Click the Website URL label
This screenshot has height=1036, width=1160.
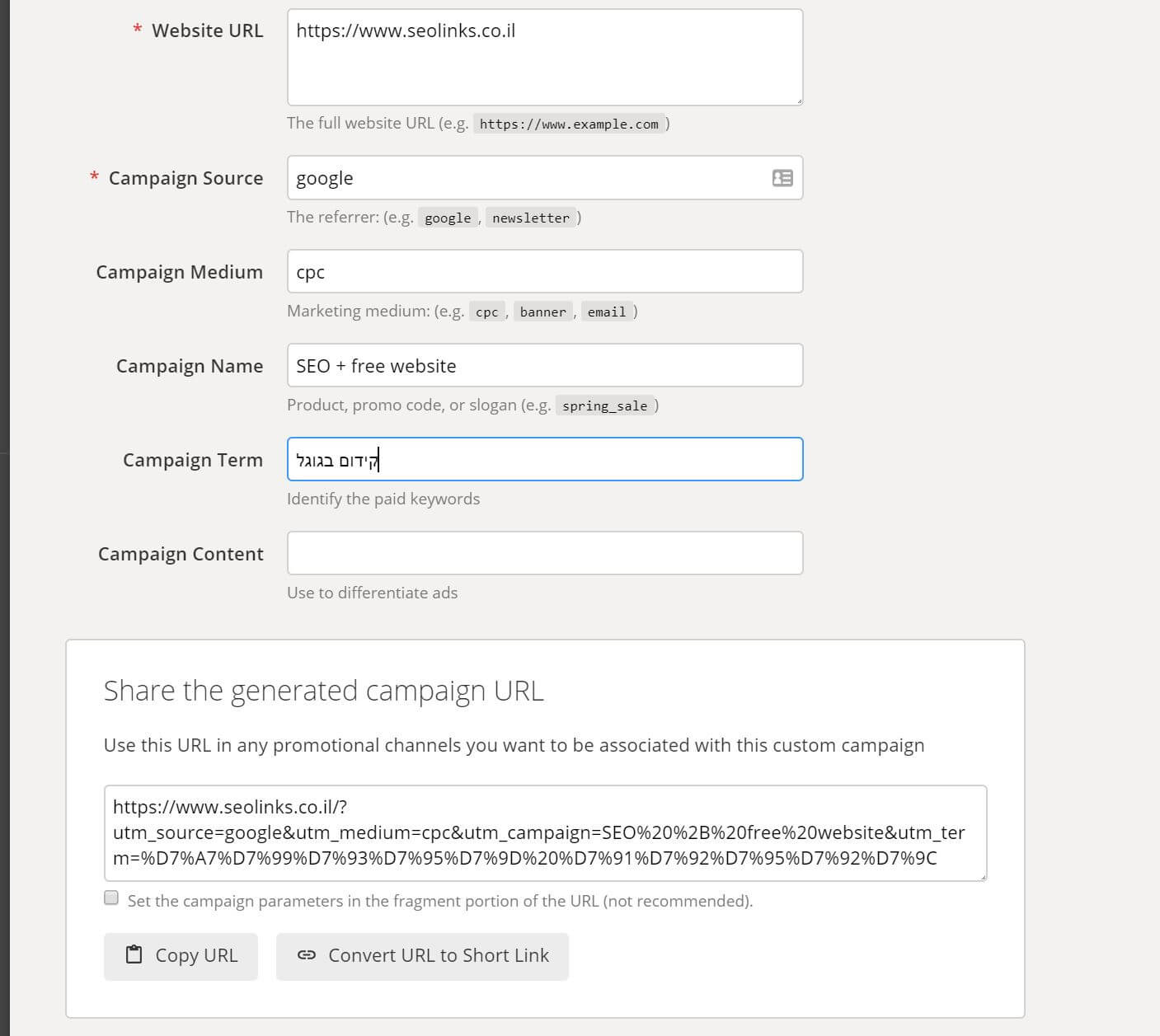pos(207,30)
